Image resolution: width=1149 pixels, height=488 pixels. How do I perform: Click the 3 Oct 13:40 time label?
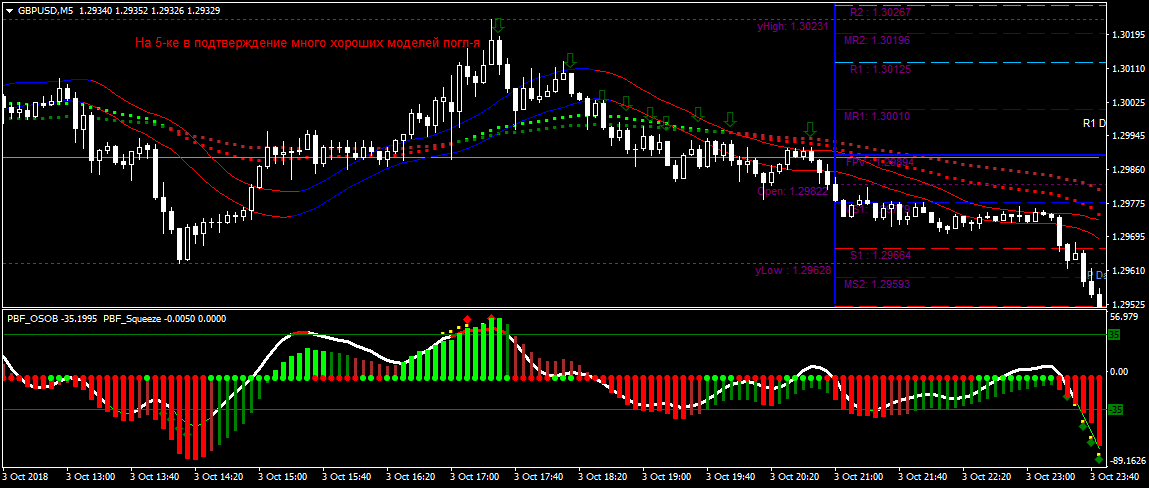155,476
